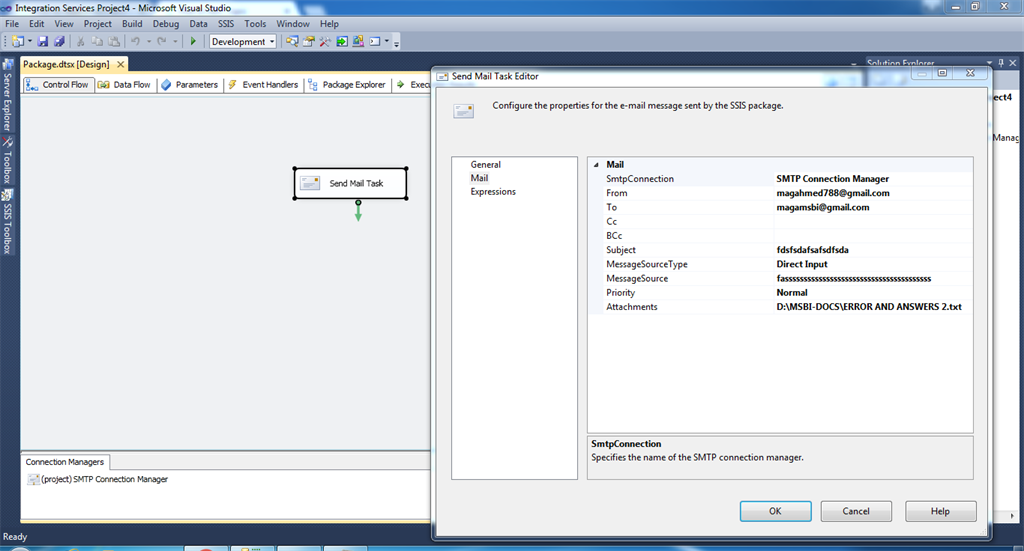Screen dimensions: 1024x551
Task: Switch to the Parameters tab
Action: point(190,84)
